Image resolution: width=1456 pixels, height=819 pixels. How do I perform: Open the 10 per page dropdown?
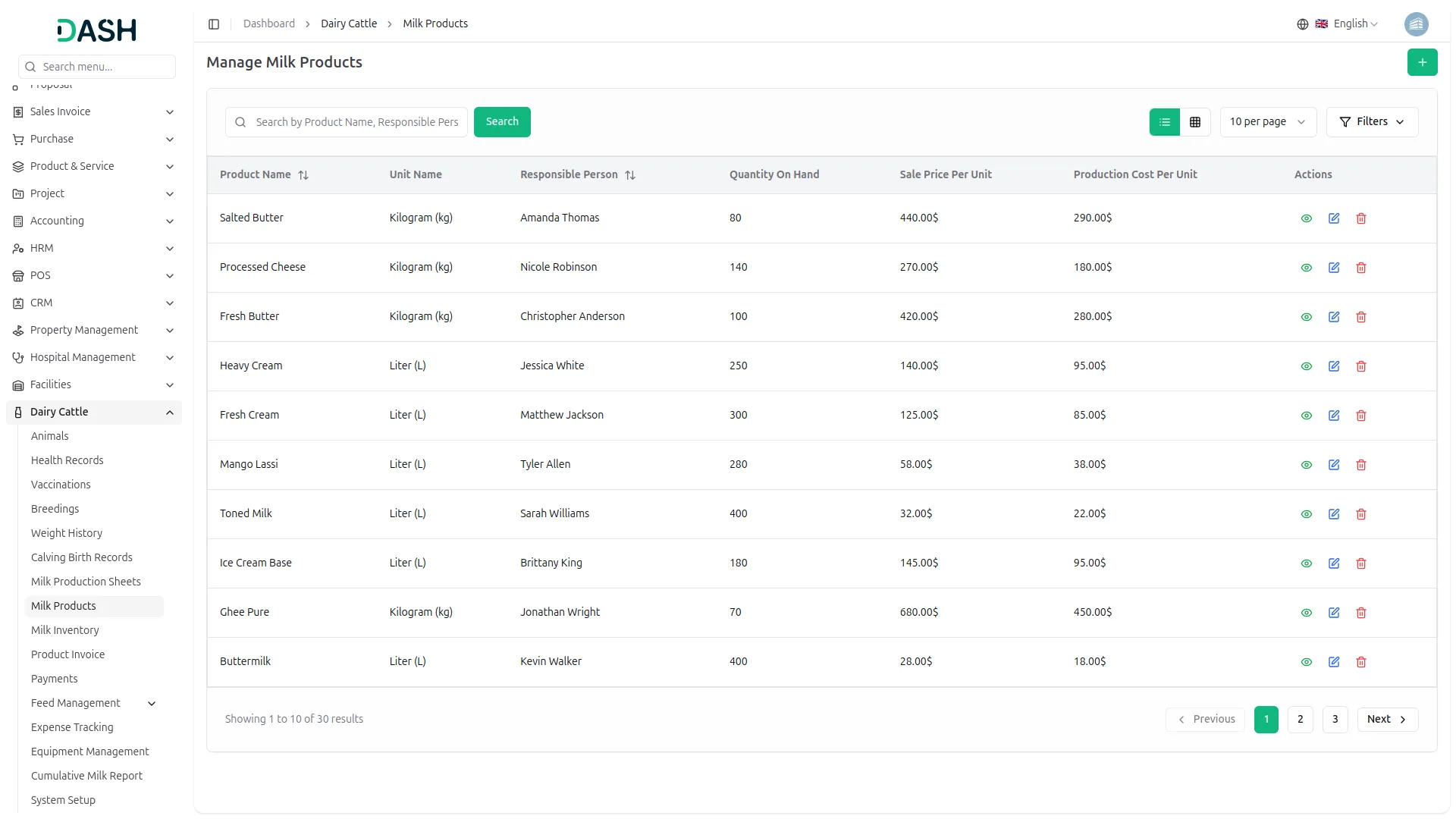(x=1267, y=122)
